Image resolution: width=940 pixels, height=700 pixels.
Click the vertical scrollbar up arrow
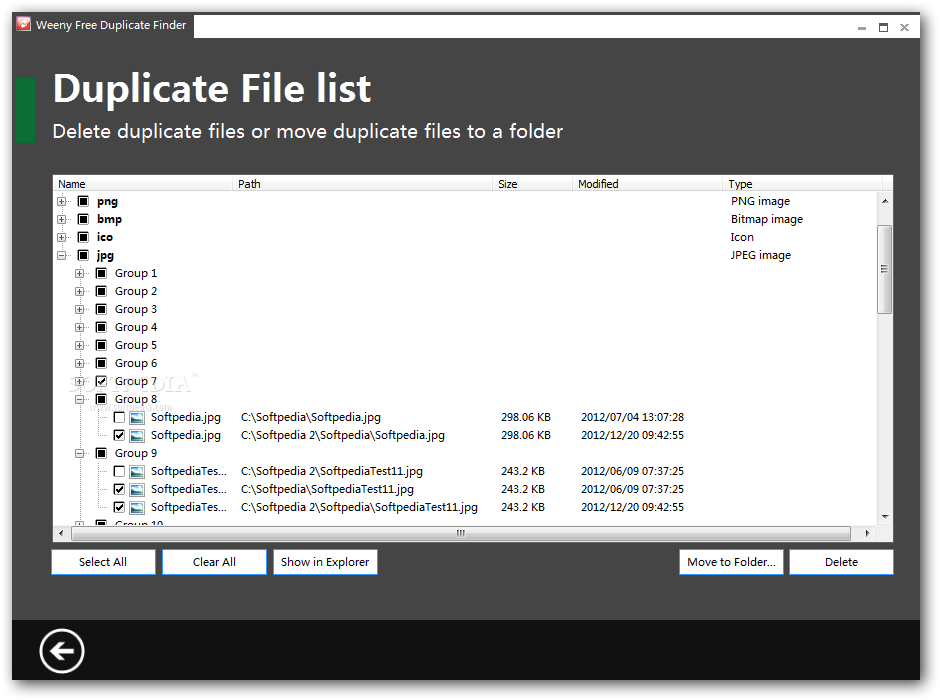(885, 201)
